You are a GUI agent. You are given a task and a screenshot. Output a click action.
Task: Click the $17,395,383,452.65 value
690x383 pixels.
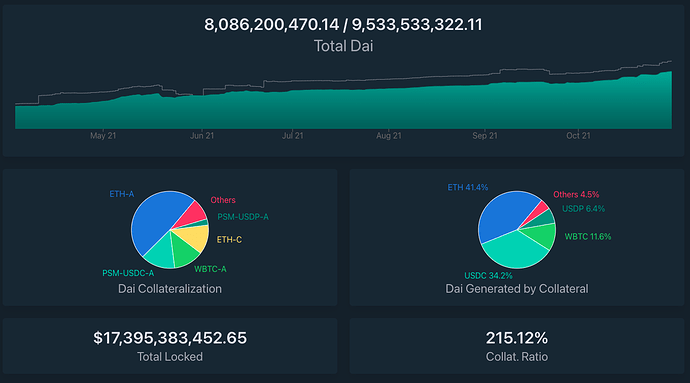pos(170,338)
